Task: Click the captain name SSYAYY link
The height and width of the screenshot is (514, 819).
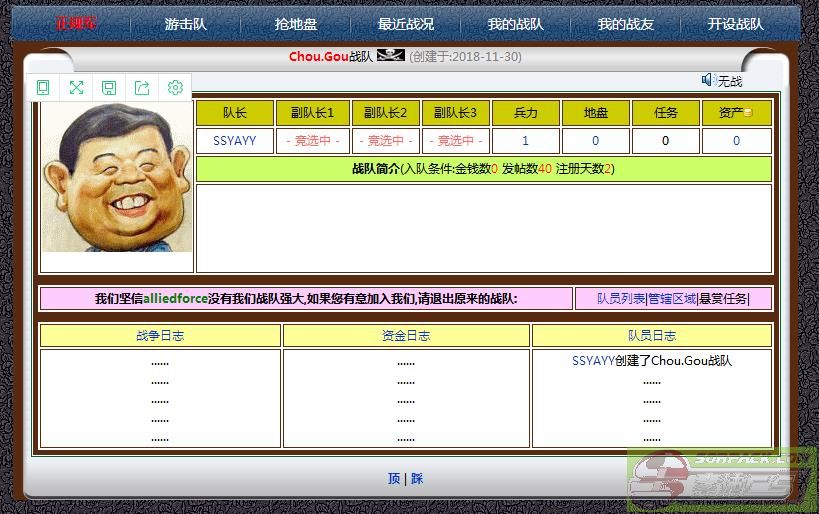Action: point(235,141)
